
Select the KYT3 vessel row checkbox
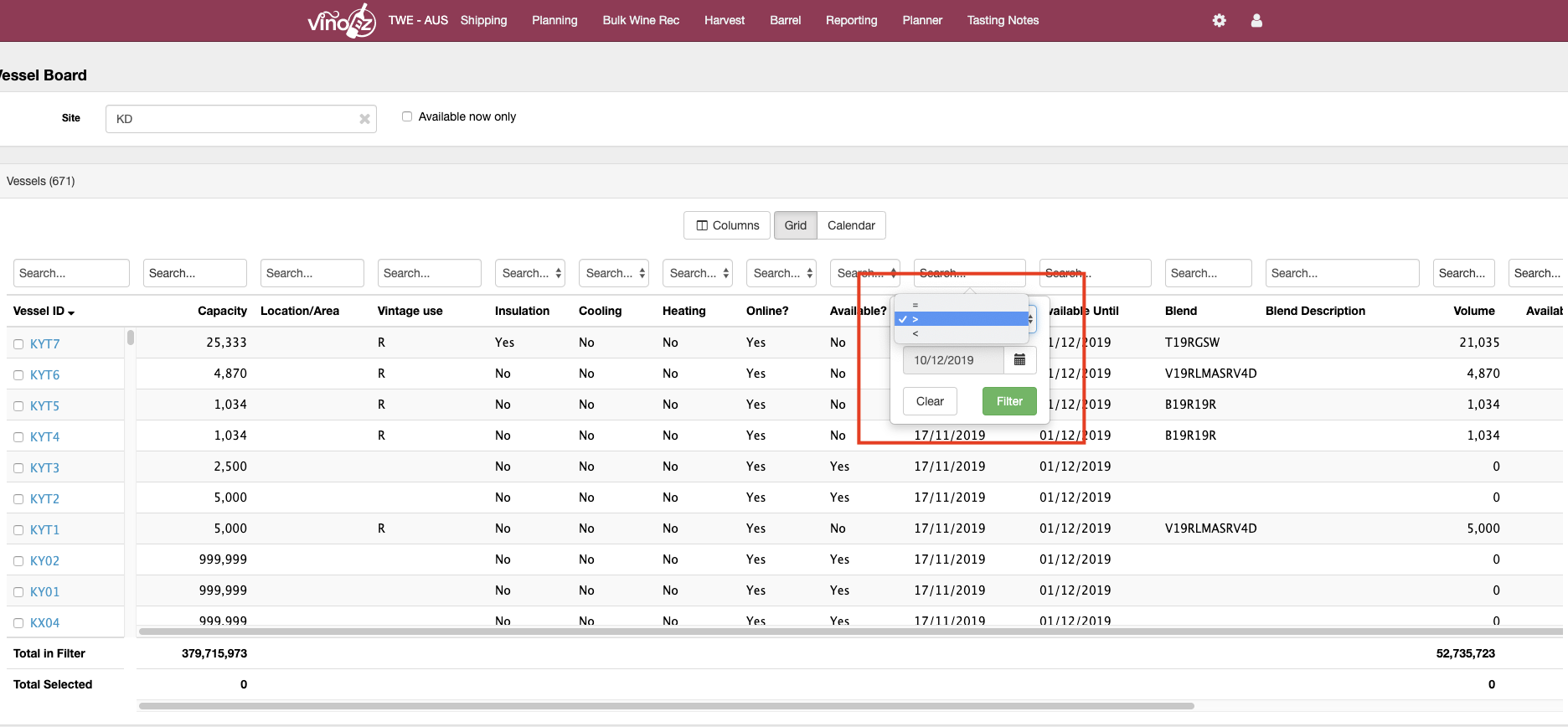tap(18, 468)
